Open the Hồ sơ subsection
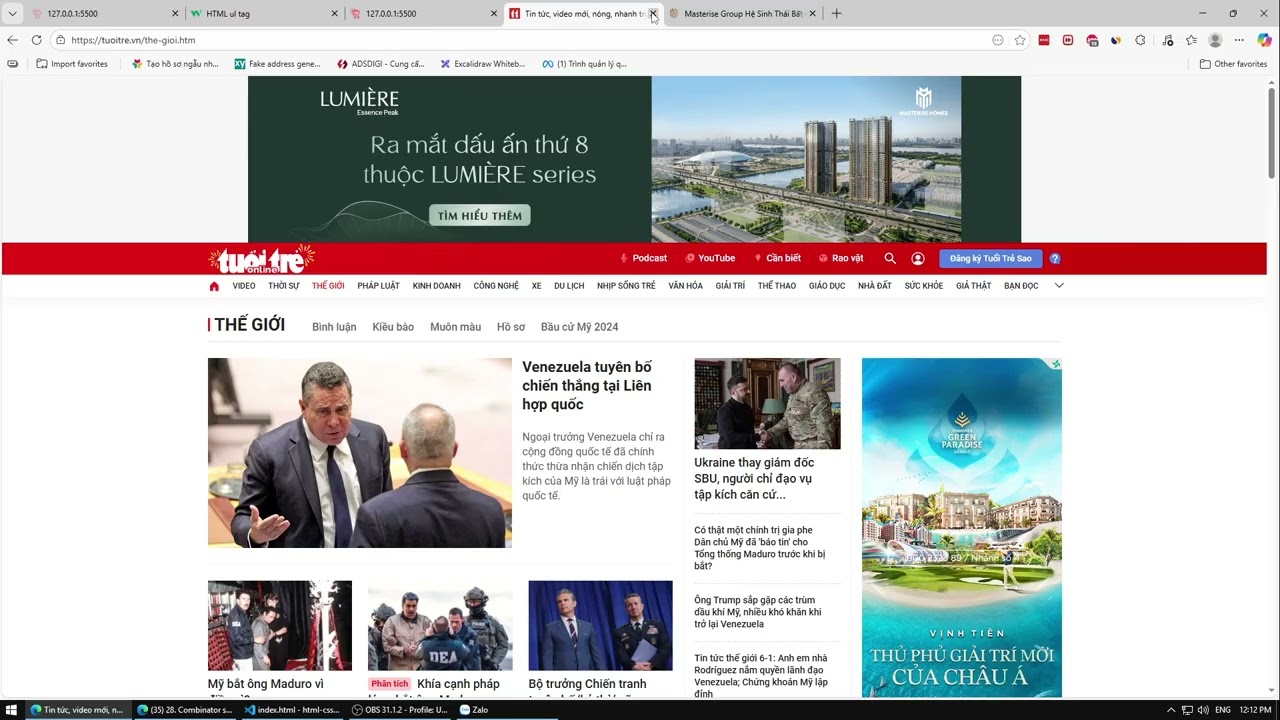The width and height of the screenshot is (1280, 720). (x=511, y=327)
